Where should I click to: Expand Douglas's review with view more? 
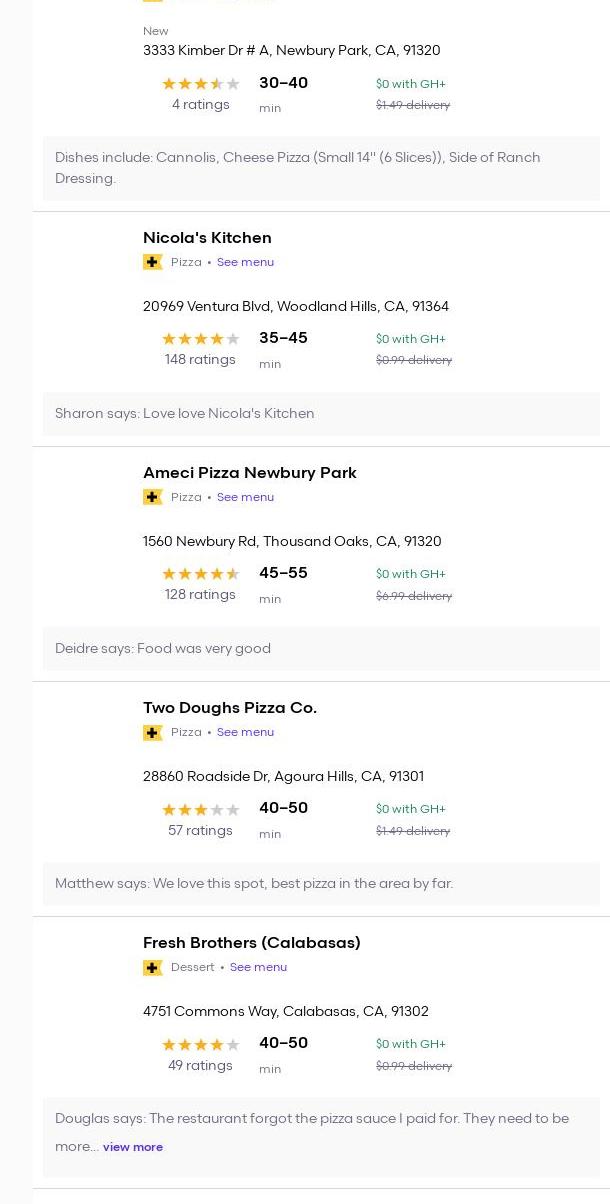point(132,1147)
